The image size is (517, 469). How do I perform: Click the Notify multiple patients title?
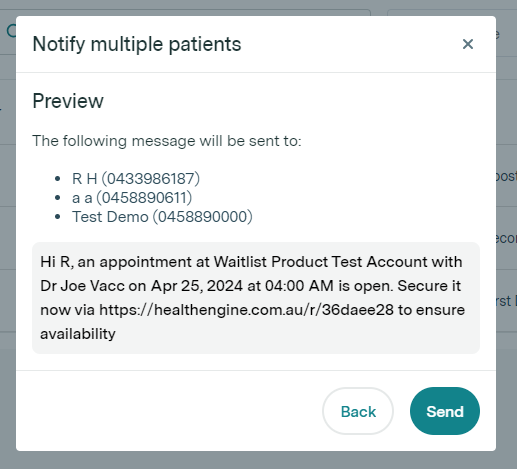pyautogui.click(x=137, y=44)
